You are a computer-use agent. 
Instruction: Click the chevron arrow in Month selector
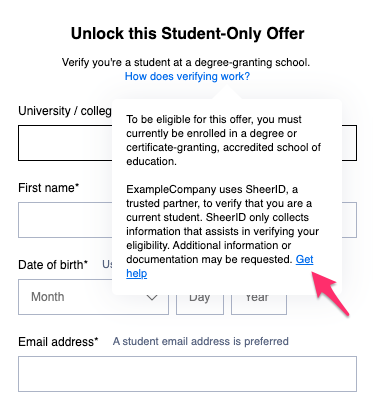(152, 297)
